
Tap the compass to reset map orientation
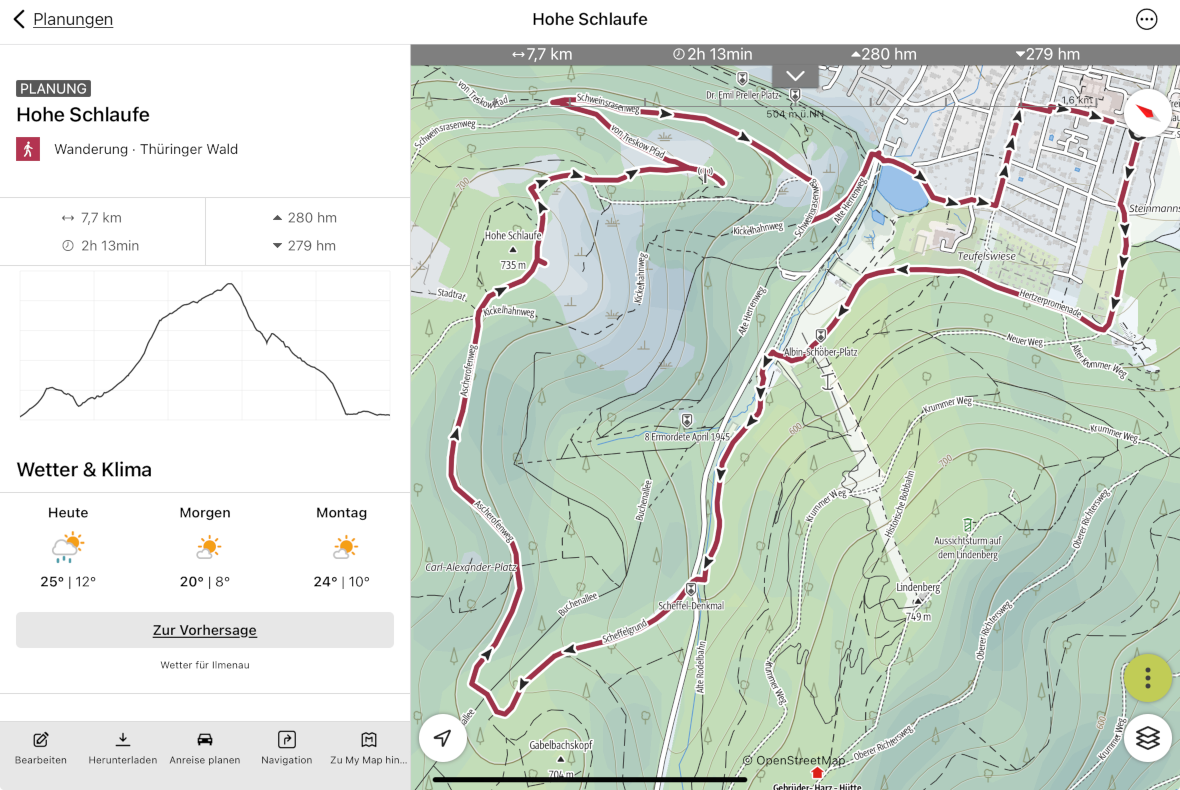[x=1147, y=112]
